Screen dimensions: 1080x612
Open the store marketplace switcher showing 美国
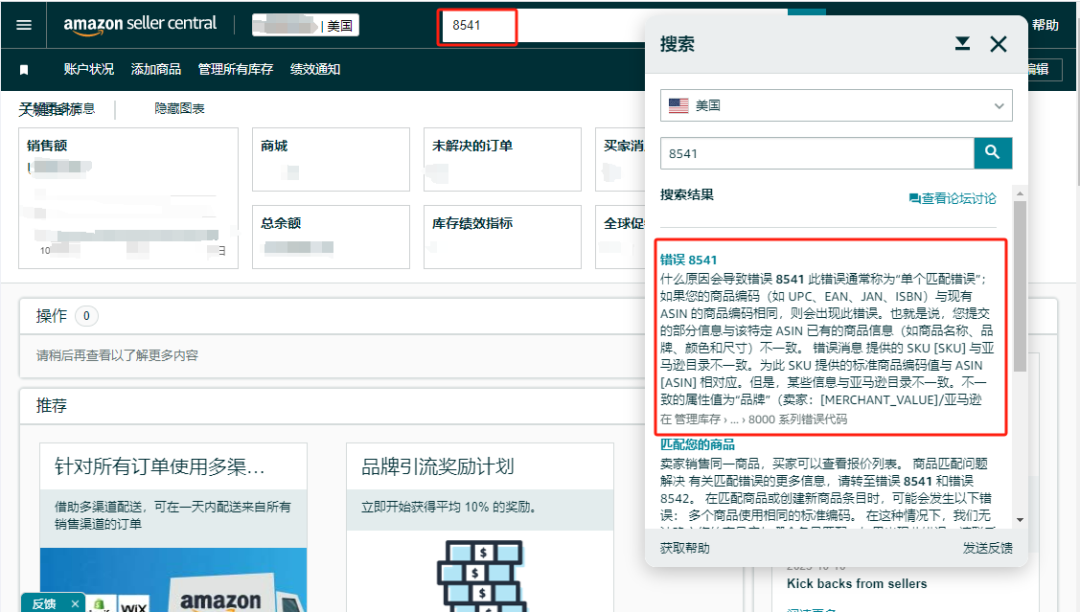[305, 26]
